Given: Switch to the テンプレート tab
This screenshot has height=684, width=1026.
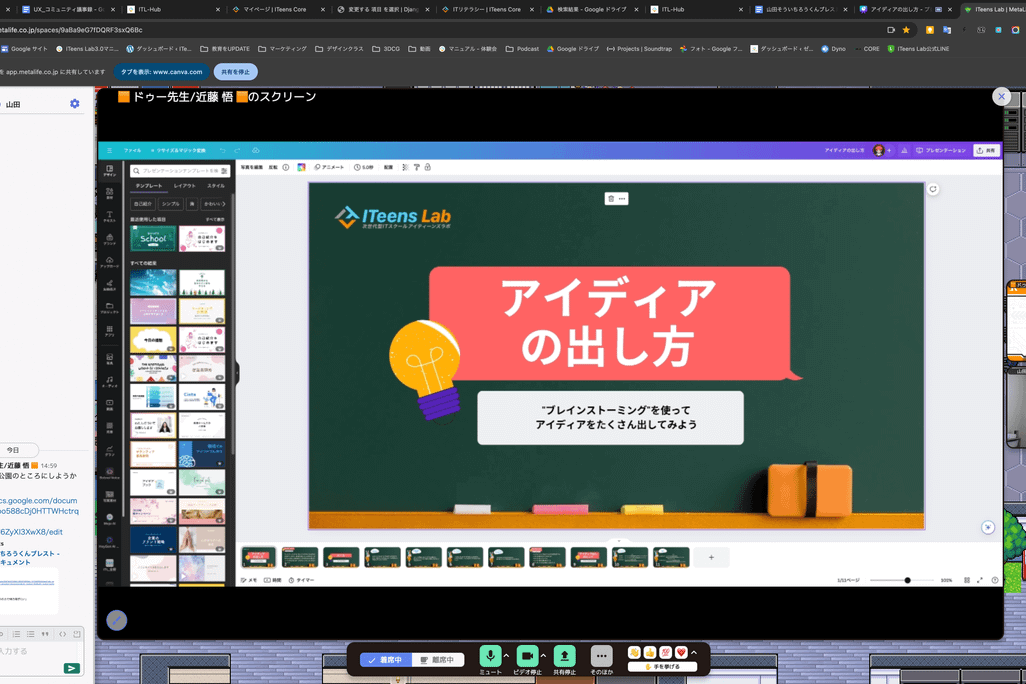Looking at the screenshot, I should tap(149, 186).
